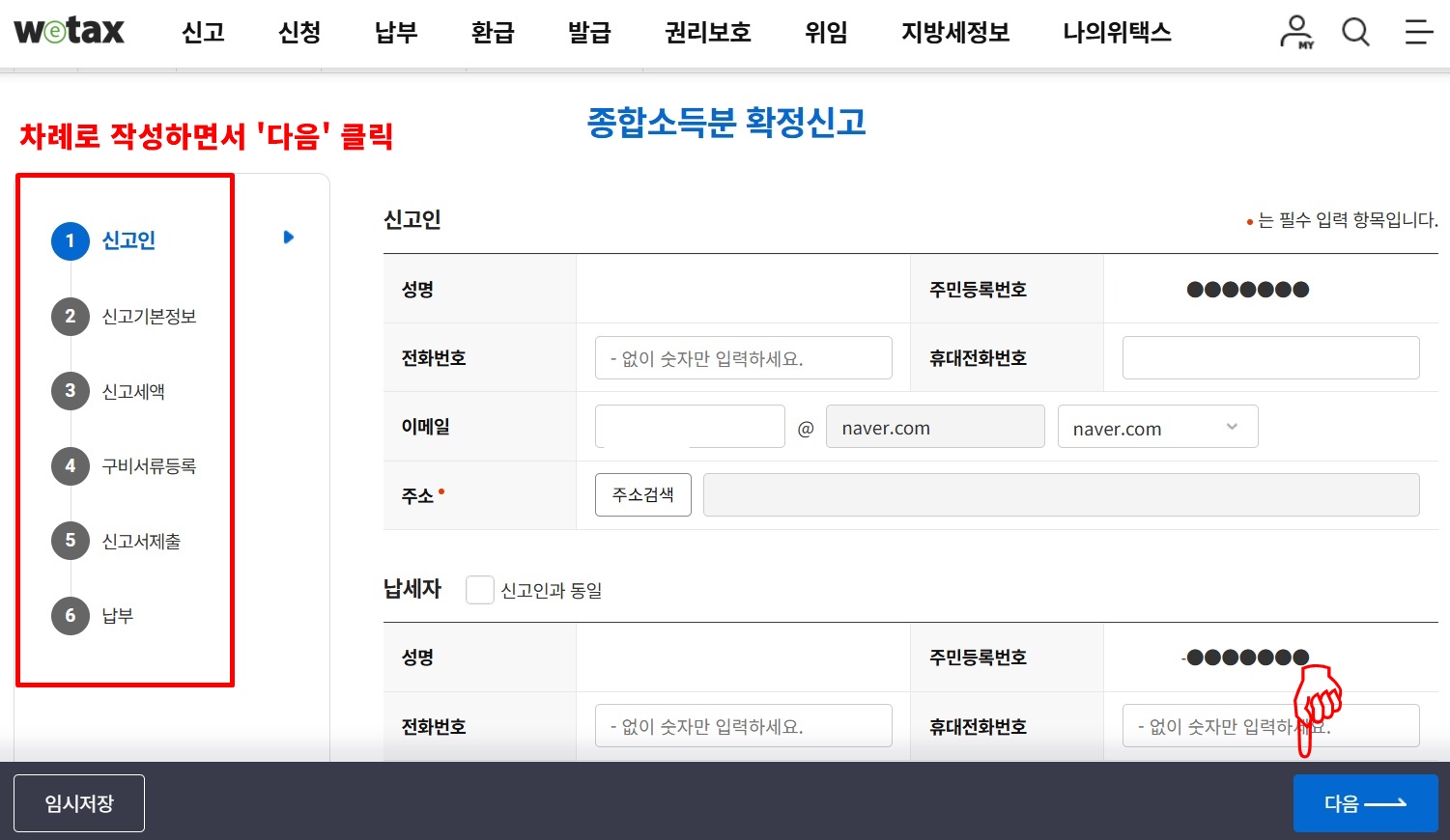Click the search magnifier icon

pyautogui.click(x=1355, y=31)
